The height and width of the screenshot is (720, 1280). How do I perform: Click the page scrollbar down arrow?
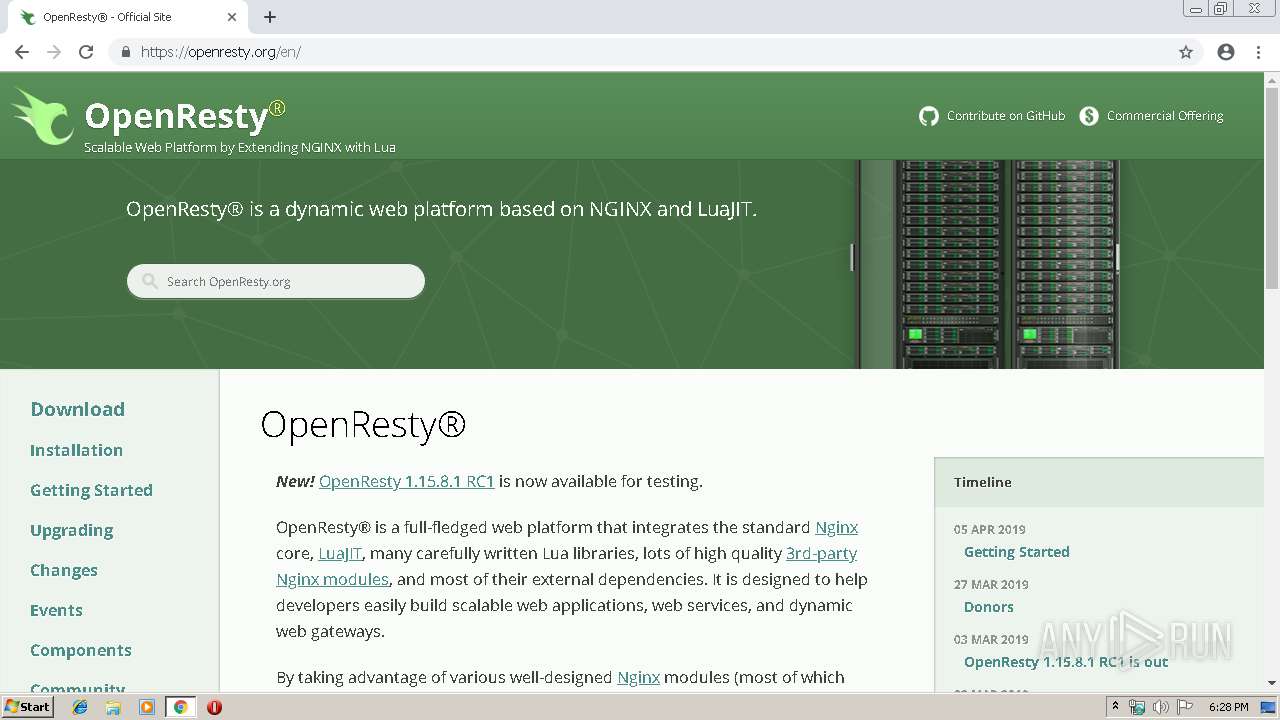[x=1272, y=683]
